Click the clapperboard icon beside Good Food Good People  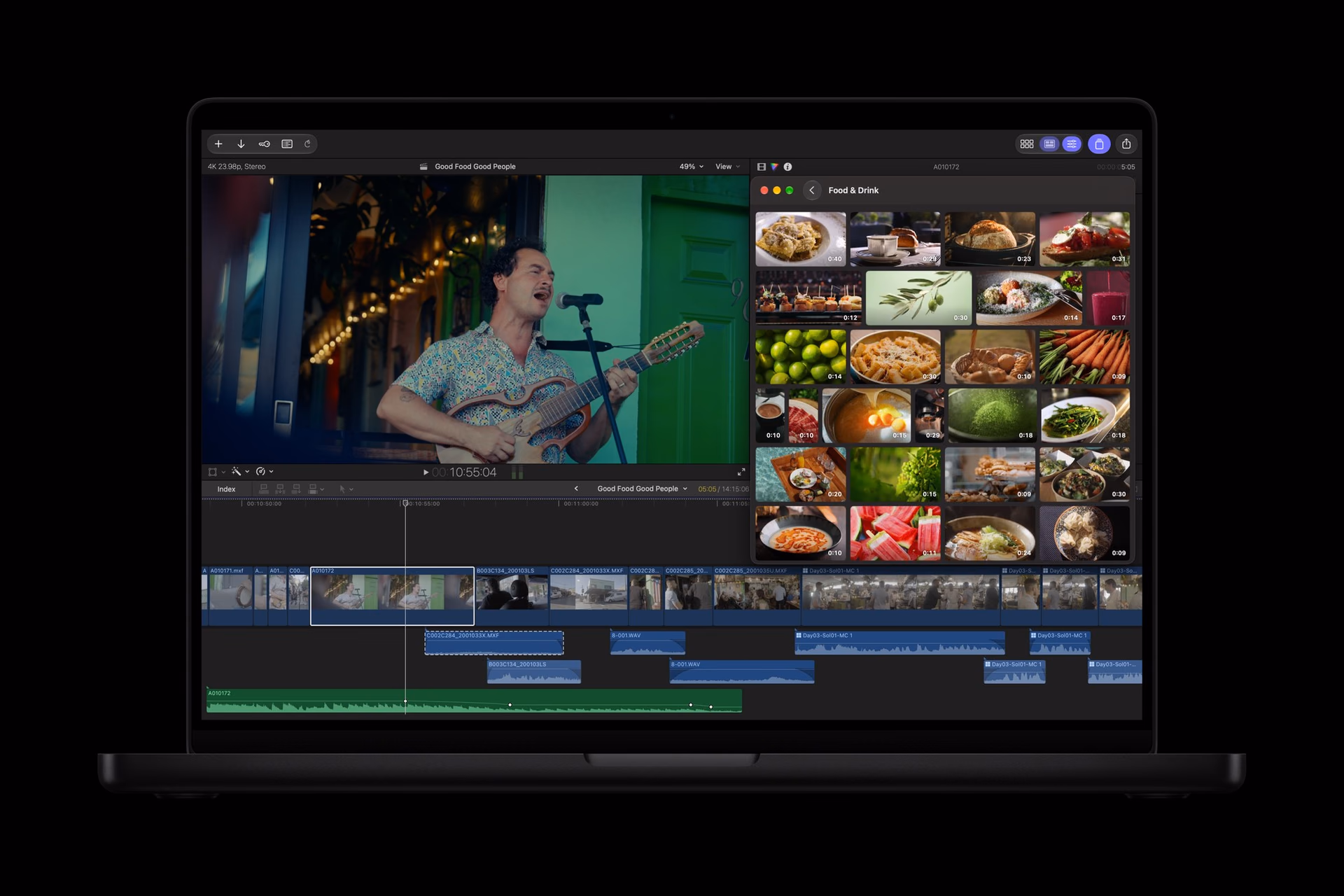point(423,167)
